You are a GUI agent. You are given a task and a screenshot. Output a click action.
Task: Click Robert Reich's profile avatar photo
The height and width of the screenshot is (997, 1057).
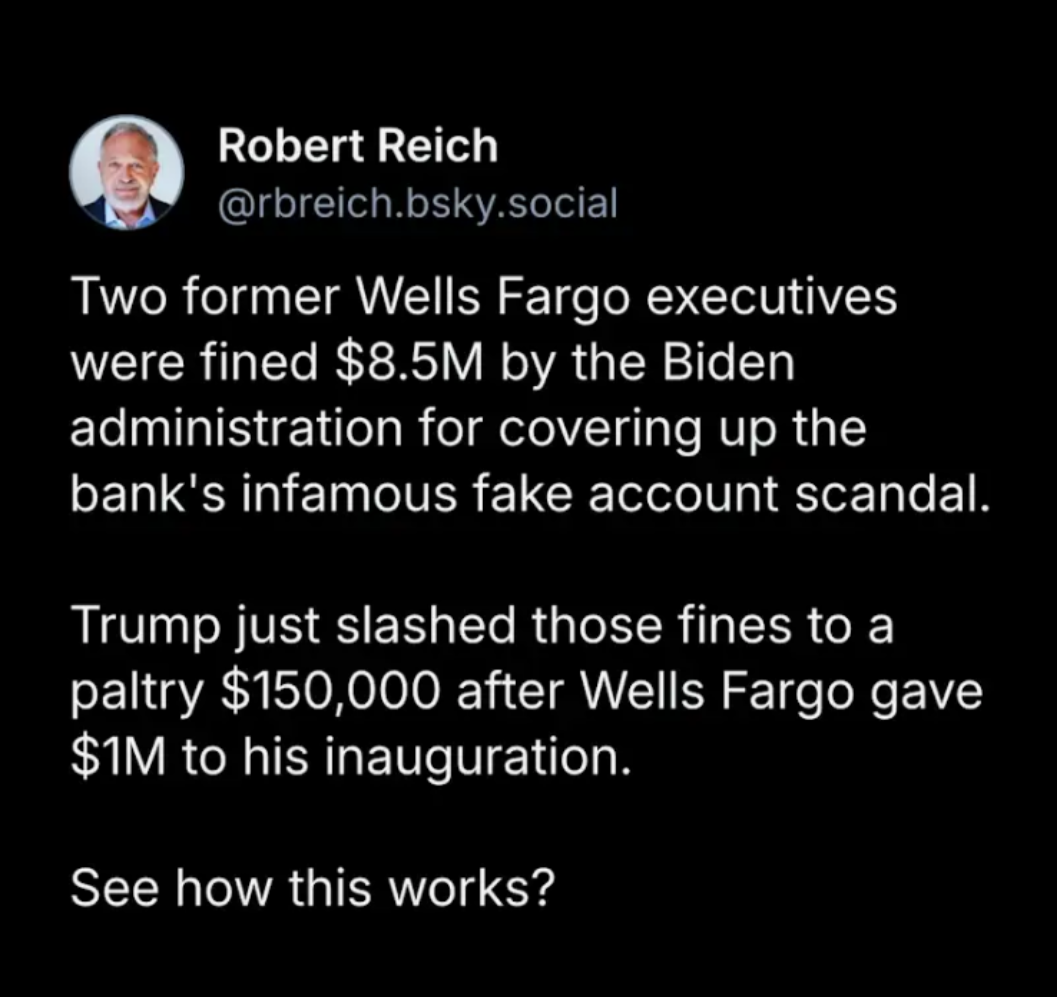[126, 173]
